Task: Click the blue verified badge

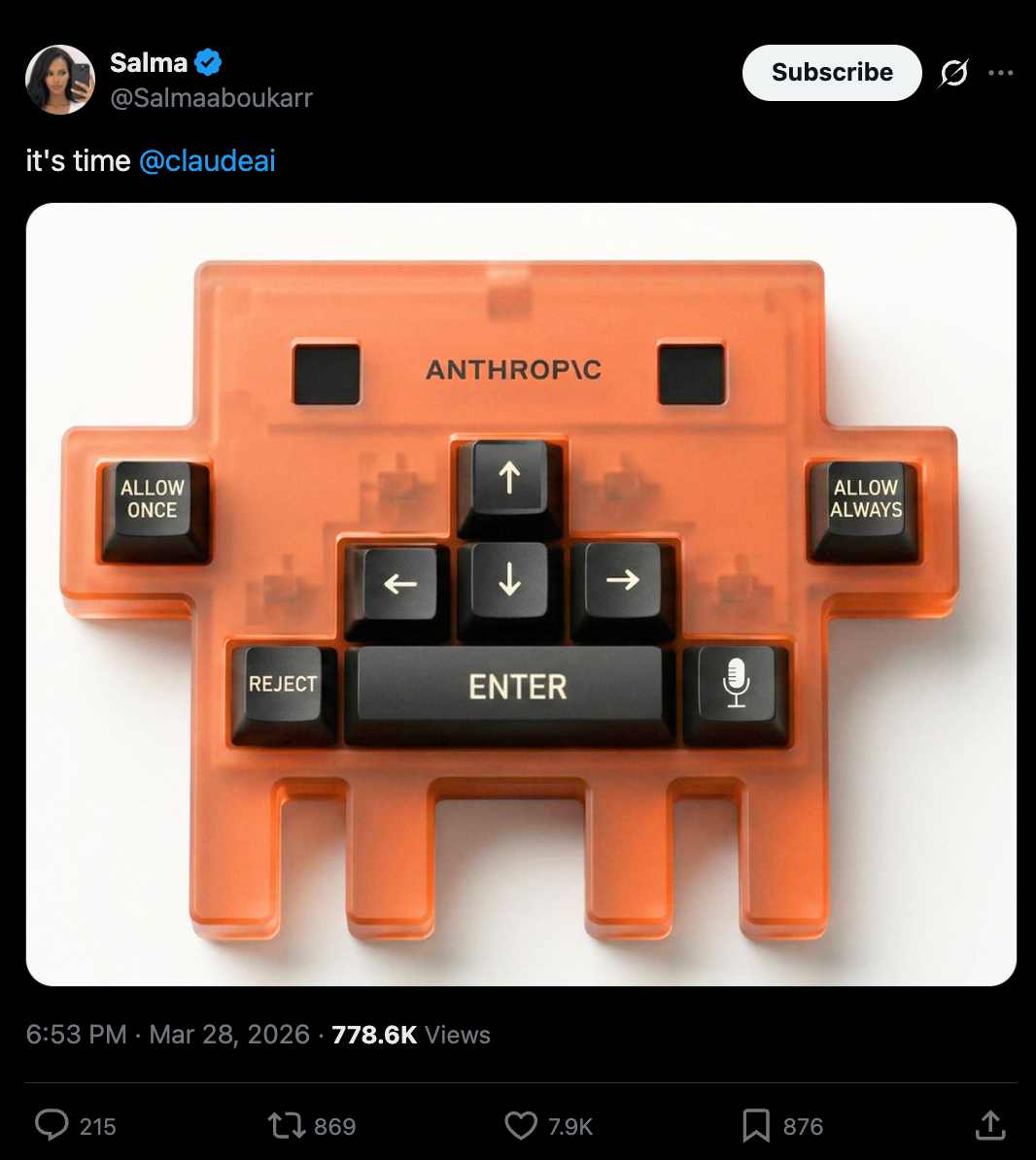Action: pyautogui.click(x=208, y=62)
